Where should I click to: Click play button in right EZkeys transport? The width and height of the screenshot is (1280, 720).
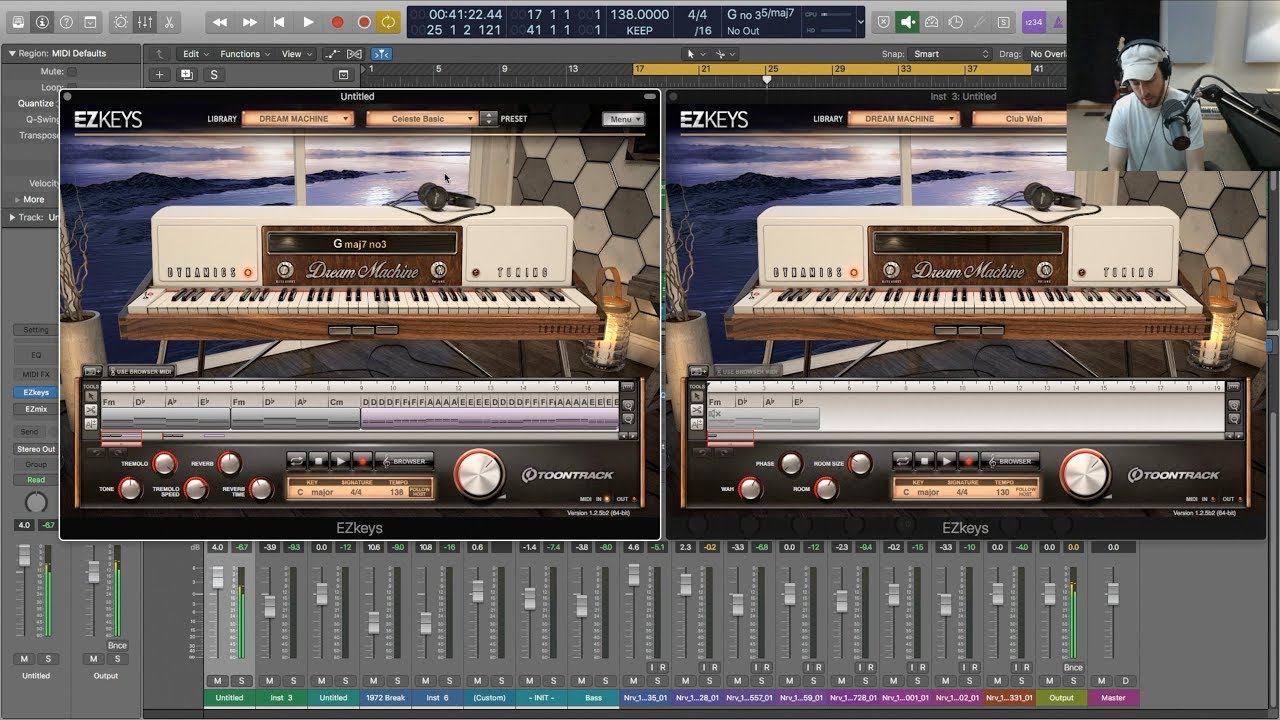tap(945, 461)
